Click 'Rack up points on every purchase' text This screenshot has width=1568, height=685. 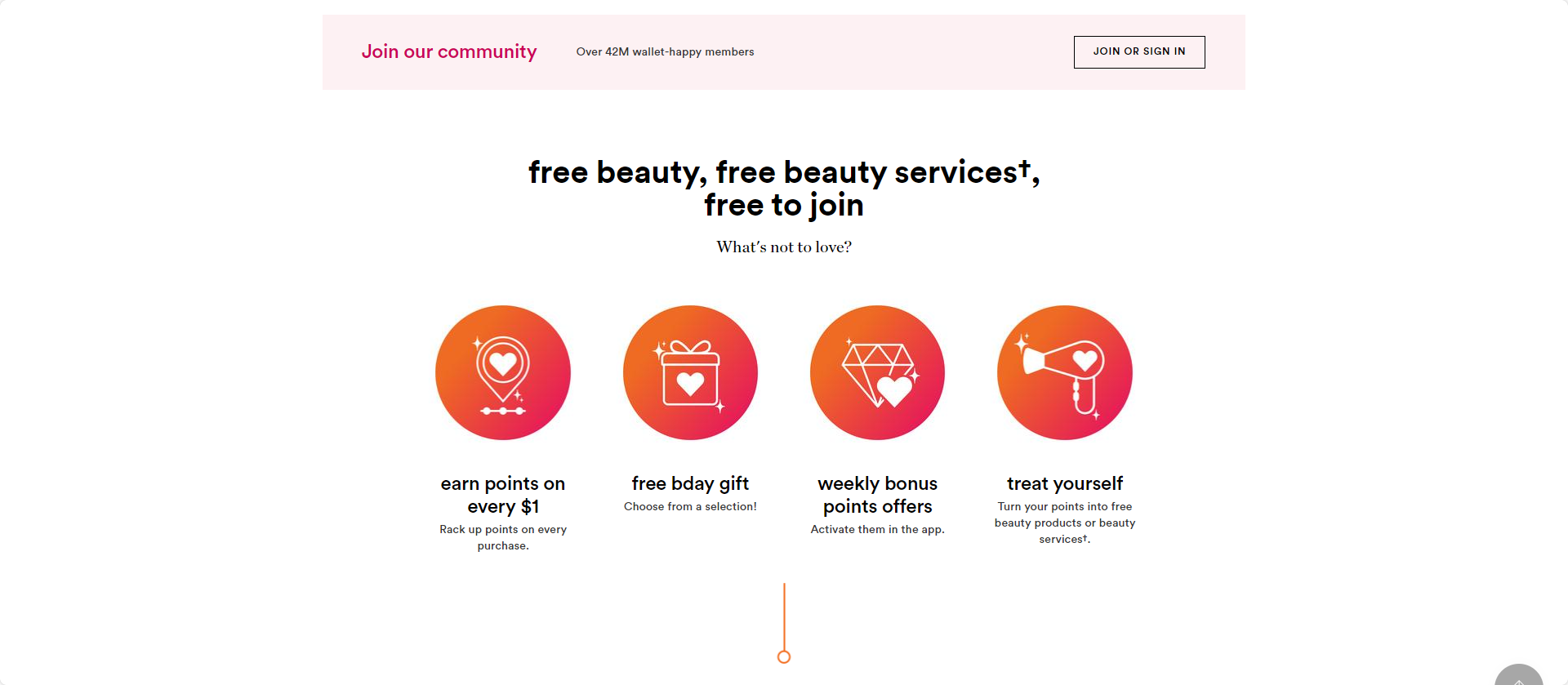pos(503,537)
